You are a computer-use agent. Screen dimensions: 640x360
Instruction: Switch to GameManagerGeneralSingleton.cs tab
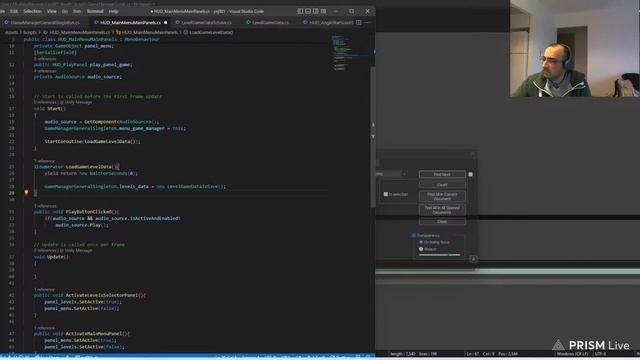[45, 22]
